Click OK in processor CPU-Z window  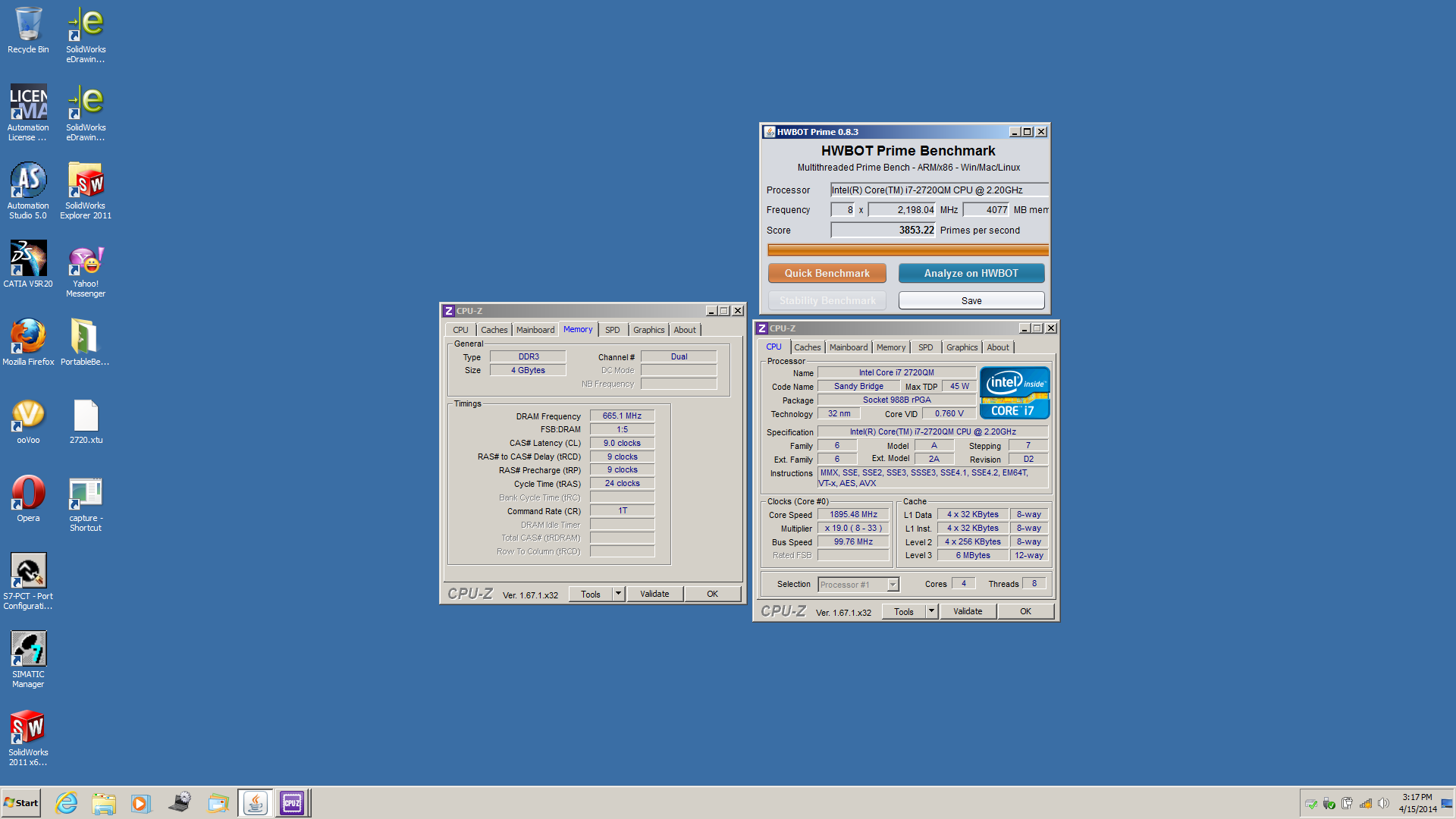pos(1025,611)
